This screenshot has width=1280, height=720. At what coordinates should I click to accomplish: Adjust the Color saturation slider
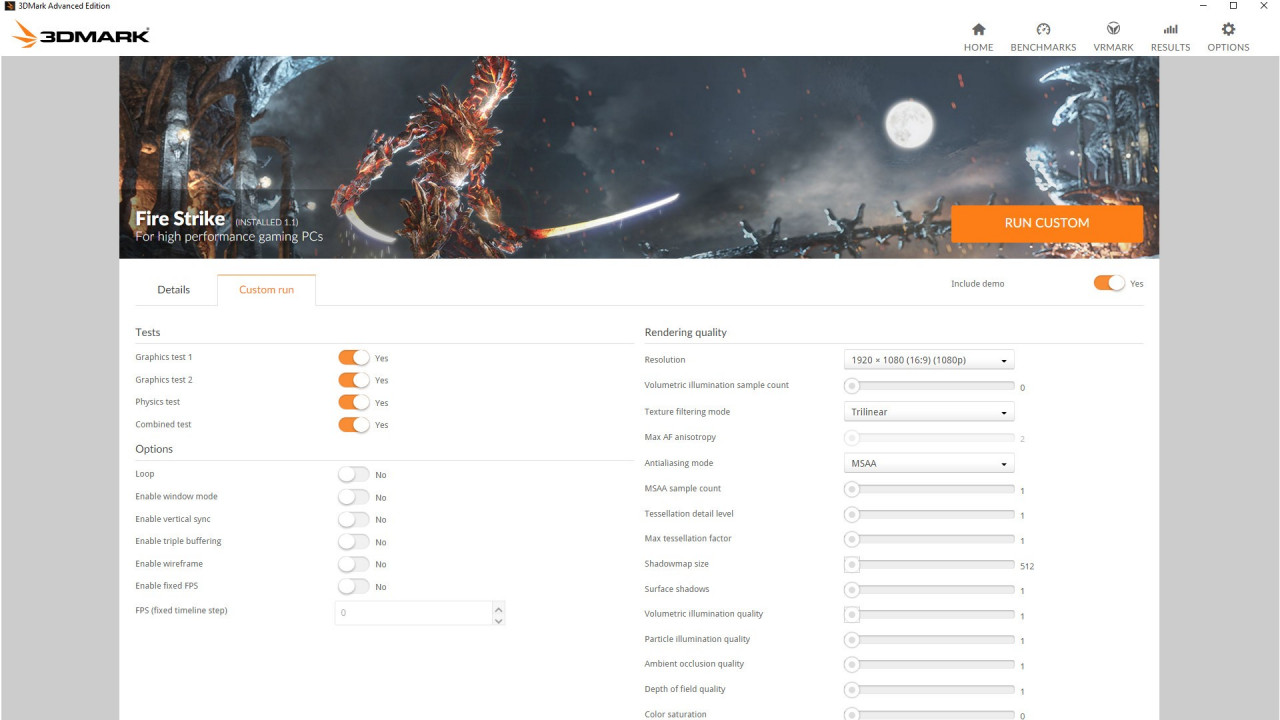[x=929, y=714]
